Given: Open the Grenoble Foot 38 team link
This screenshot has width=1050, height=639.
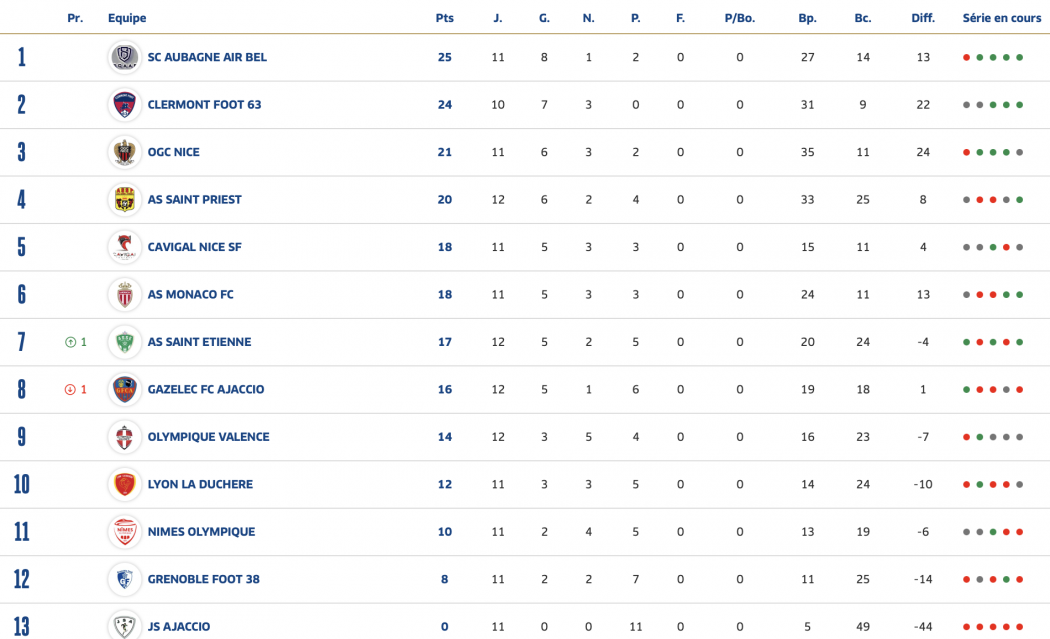Looking at the screenshot, I should 204,579.
